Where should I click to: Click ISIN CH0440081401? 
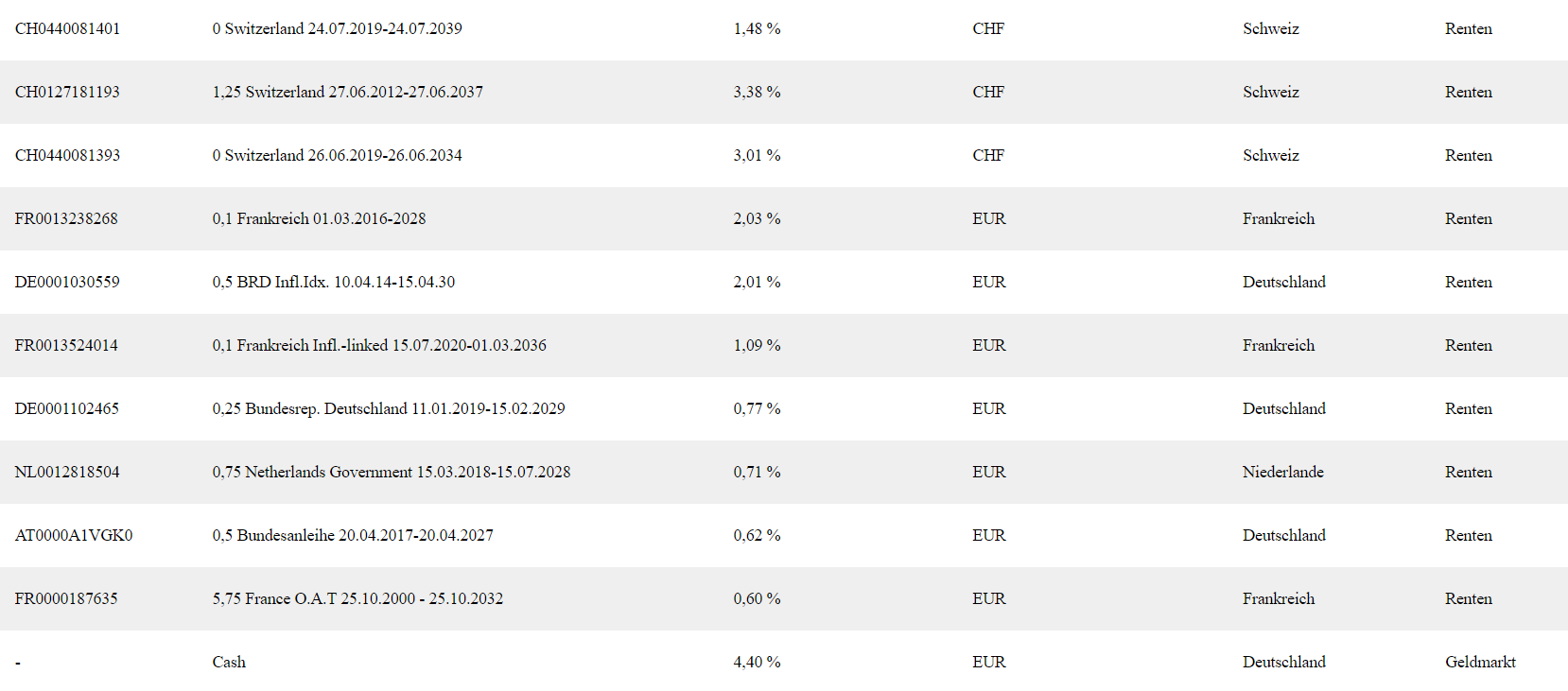(67, 29)
